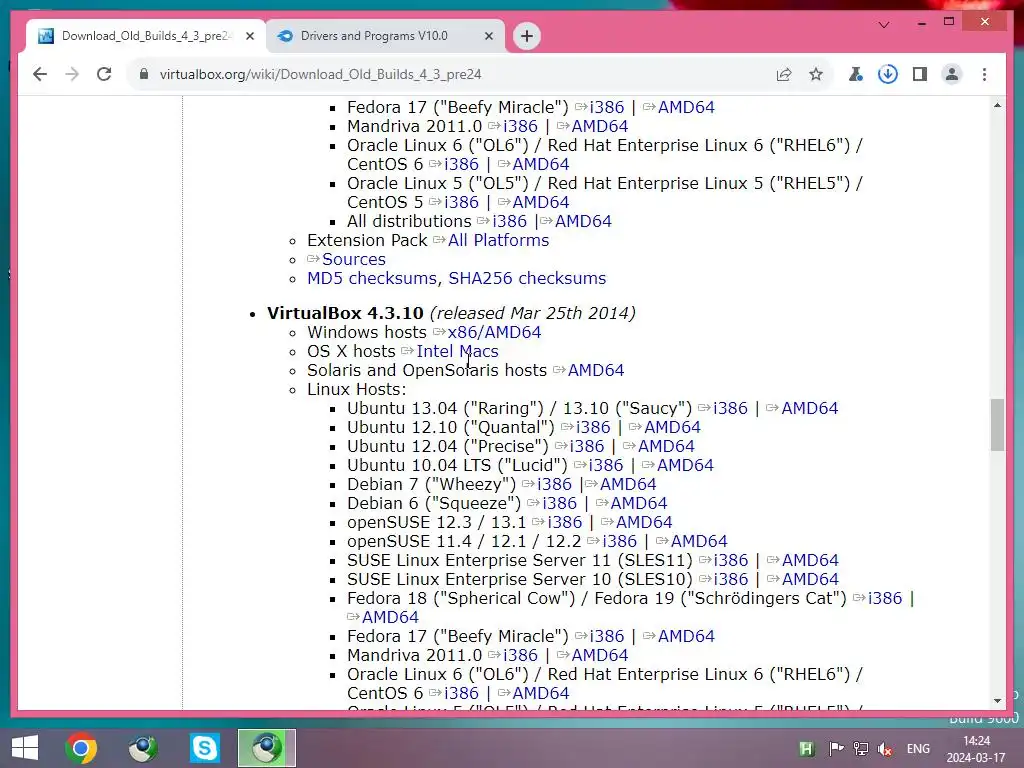Go back to the previous page

click(x=40, y=74)
